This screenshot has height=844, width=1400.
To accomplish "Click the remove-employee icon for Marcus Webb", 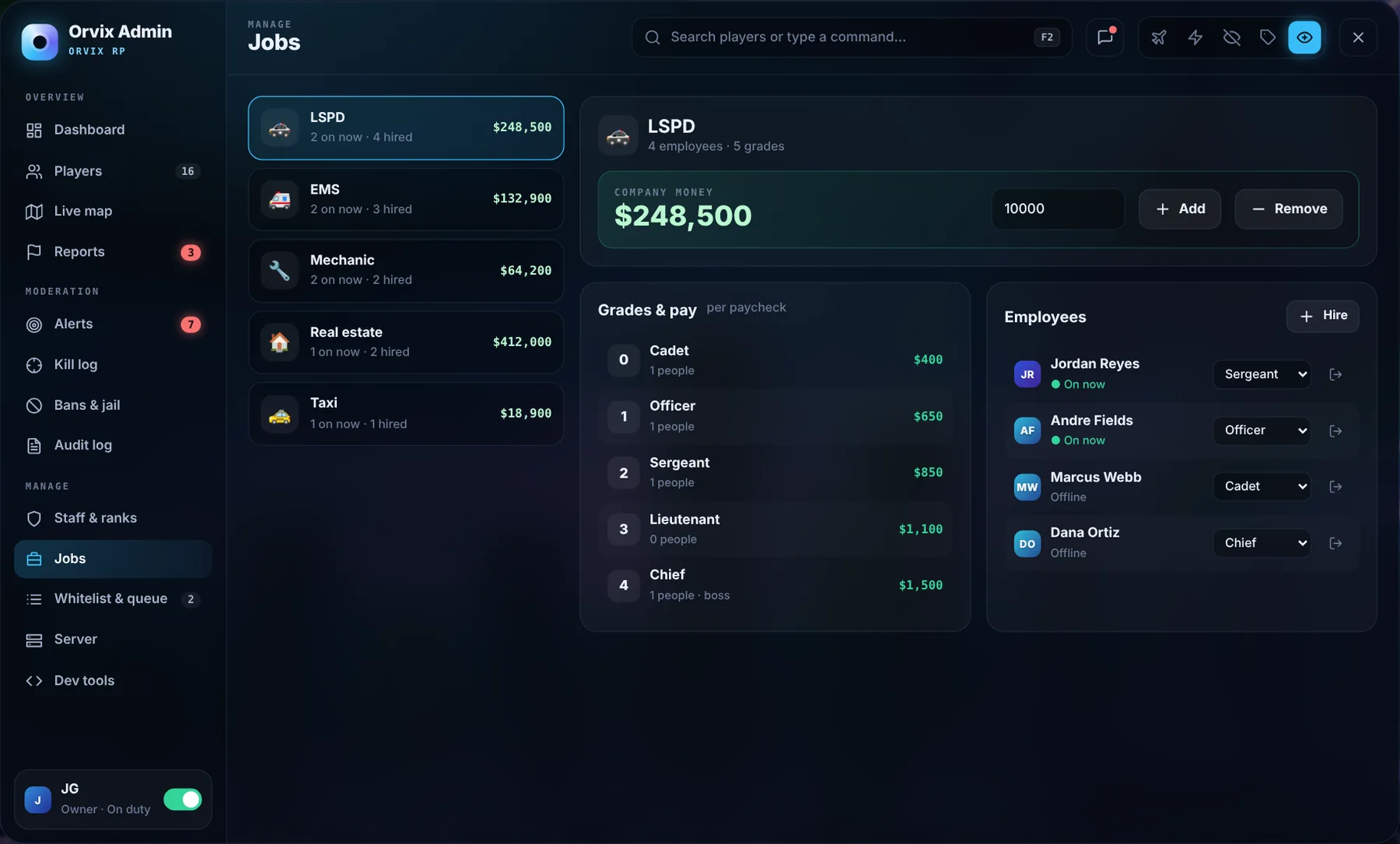I will click(1335, 486).
